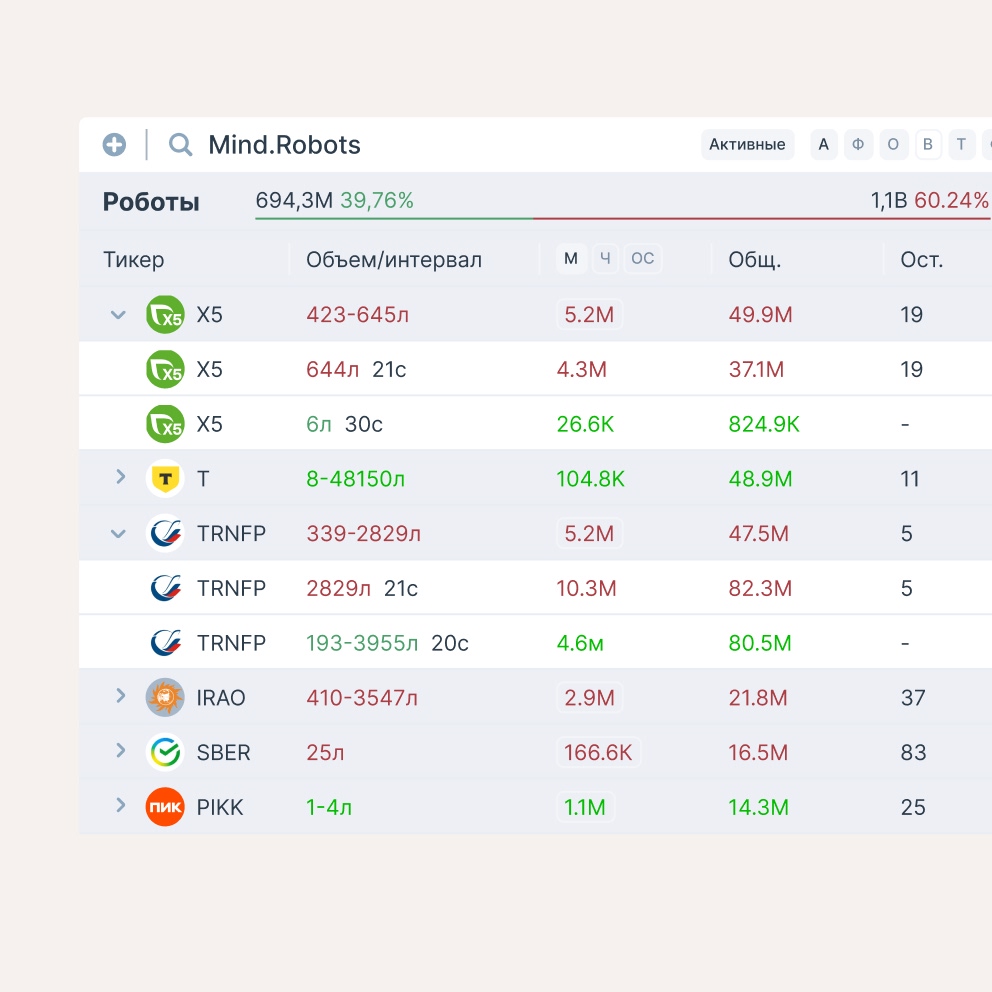Click the Mind.Robots search field
Image resolution: width=992 pixels, height=992 pixels.
pos(284,145)
